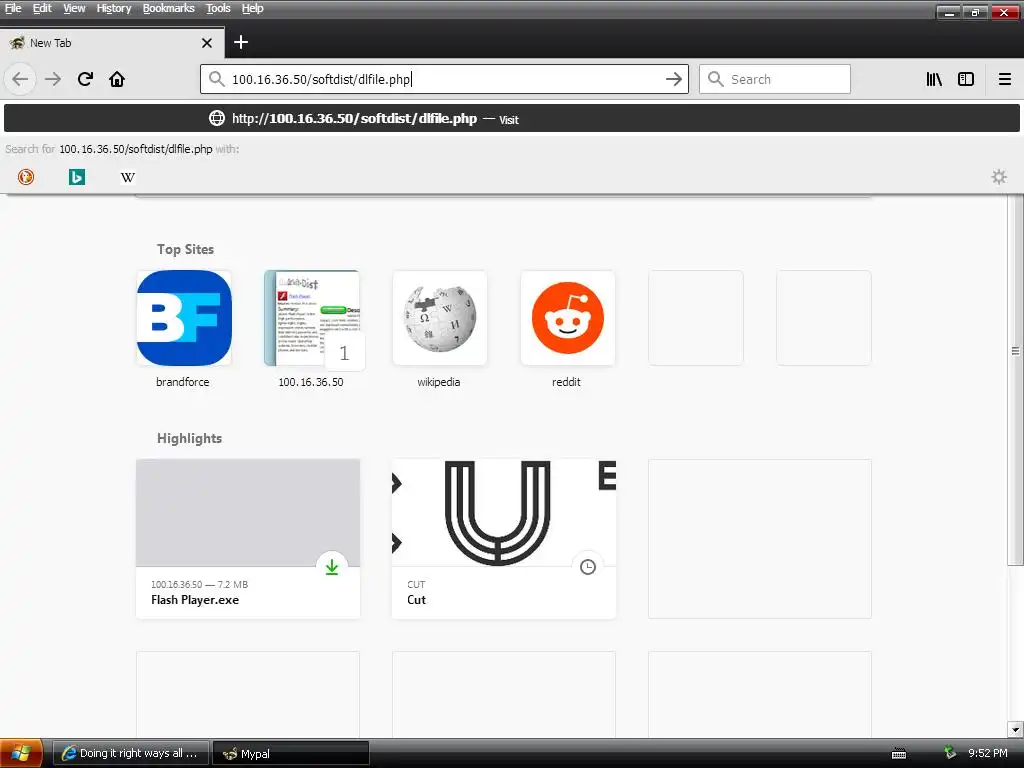Open the Library toolbar icon

click(x=934, y=79)
